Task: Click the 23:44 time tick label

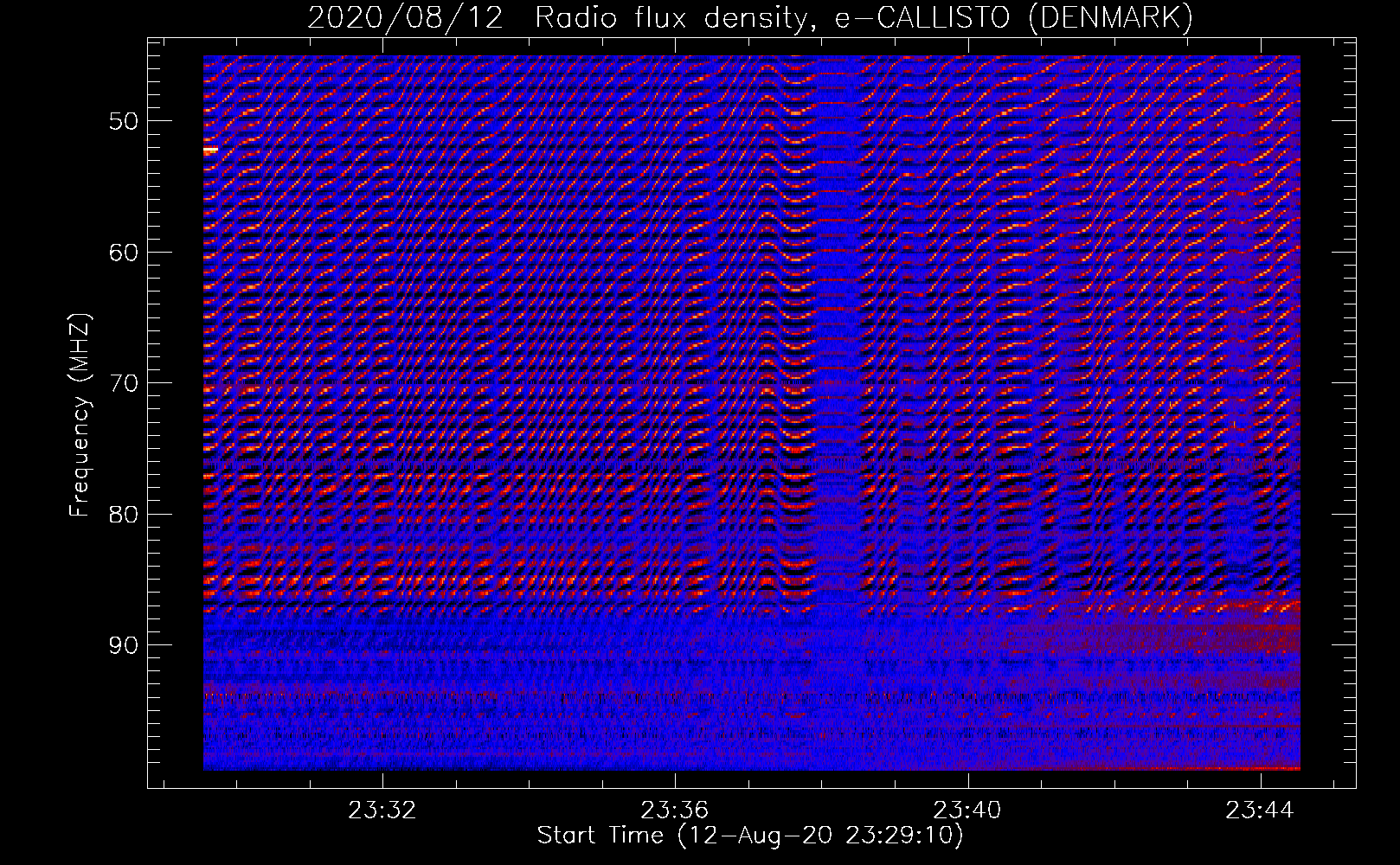Action: 1260,810
